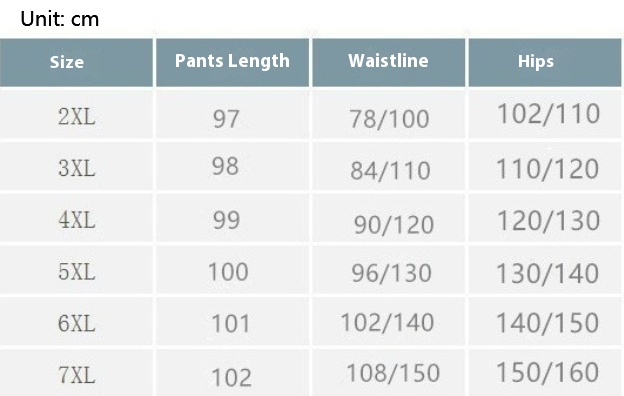Click the waistline value 90/120
Viewport: 624px width, 396px height.
(x=394, y=225)
